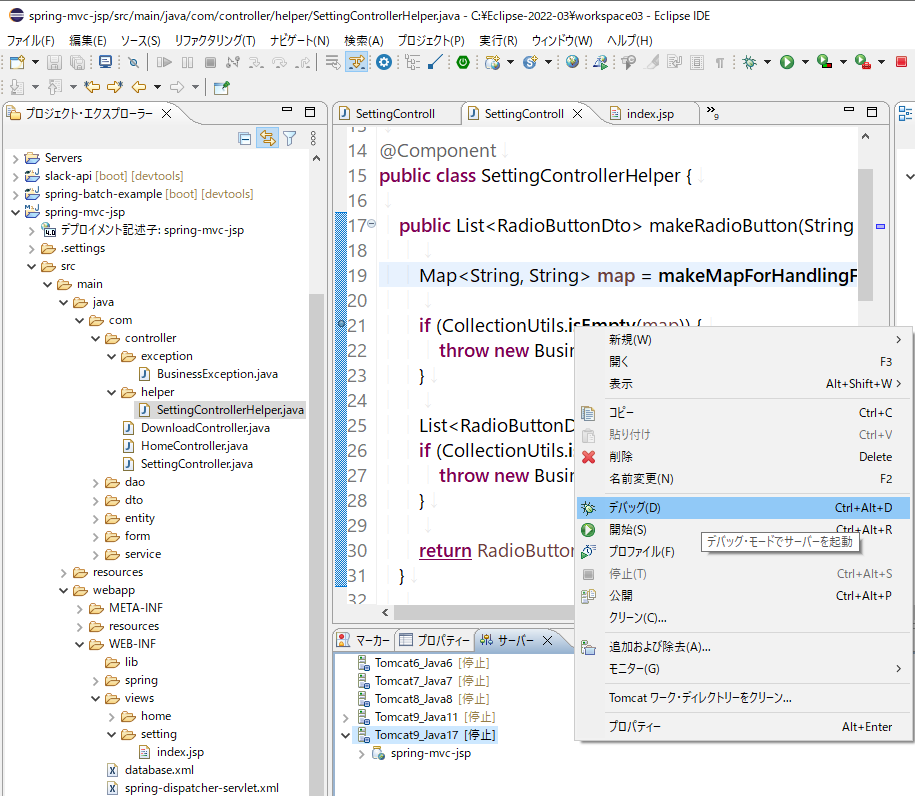Select Start (開始) in context menu
915x796 pixels.
pos(743,530)
